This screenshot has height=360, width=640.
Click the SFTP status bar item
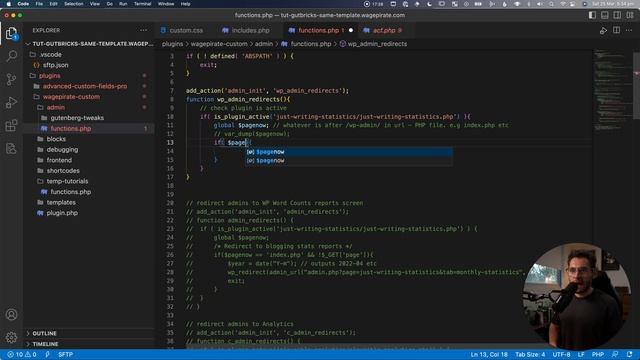(65, 354)
